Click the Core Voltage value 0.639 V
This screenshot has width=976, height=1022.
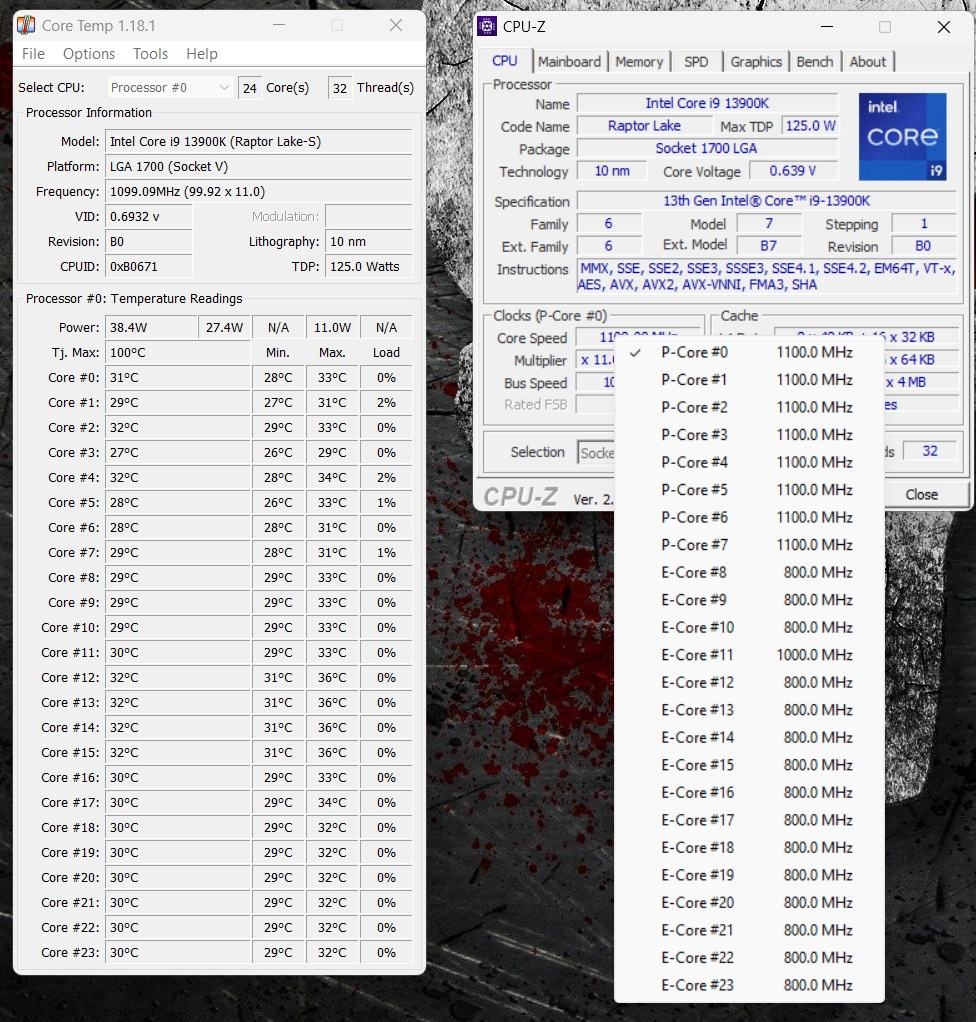click(x=793, y=171)
